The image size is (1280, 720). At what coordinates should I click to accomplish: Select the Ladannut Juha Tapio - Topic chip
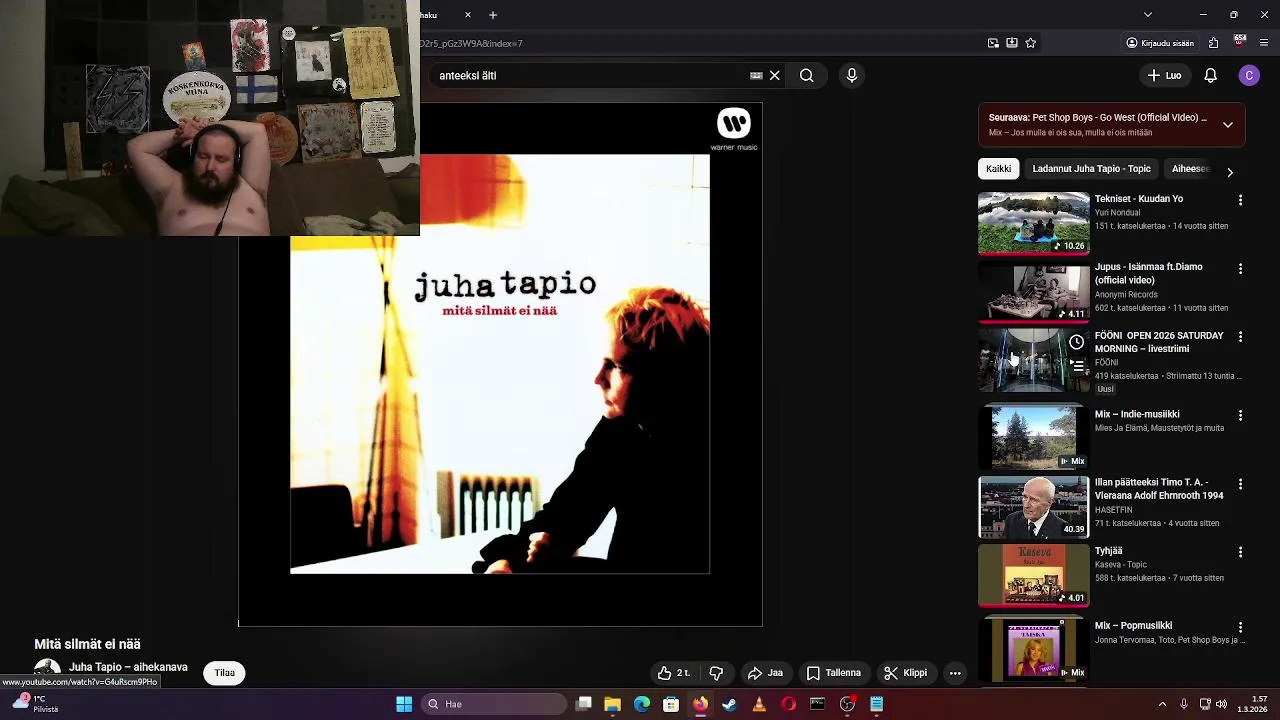[x=1091, y=169]
